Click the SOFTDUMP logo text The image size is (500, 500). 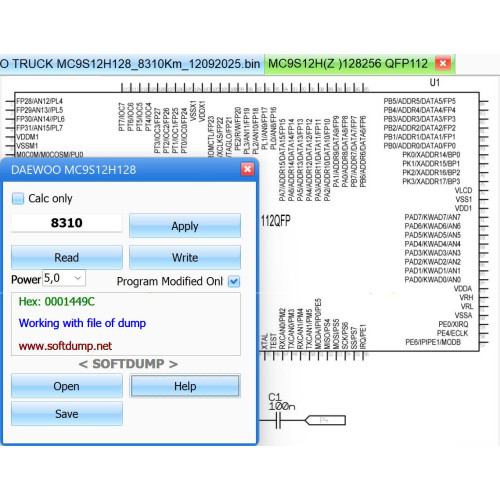tap(128, 364)
